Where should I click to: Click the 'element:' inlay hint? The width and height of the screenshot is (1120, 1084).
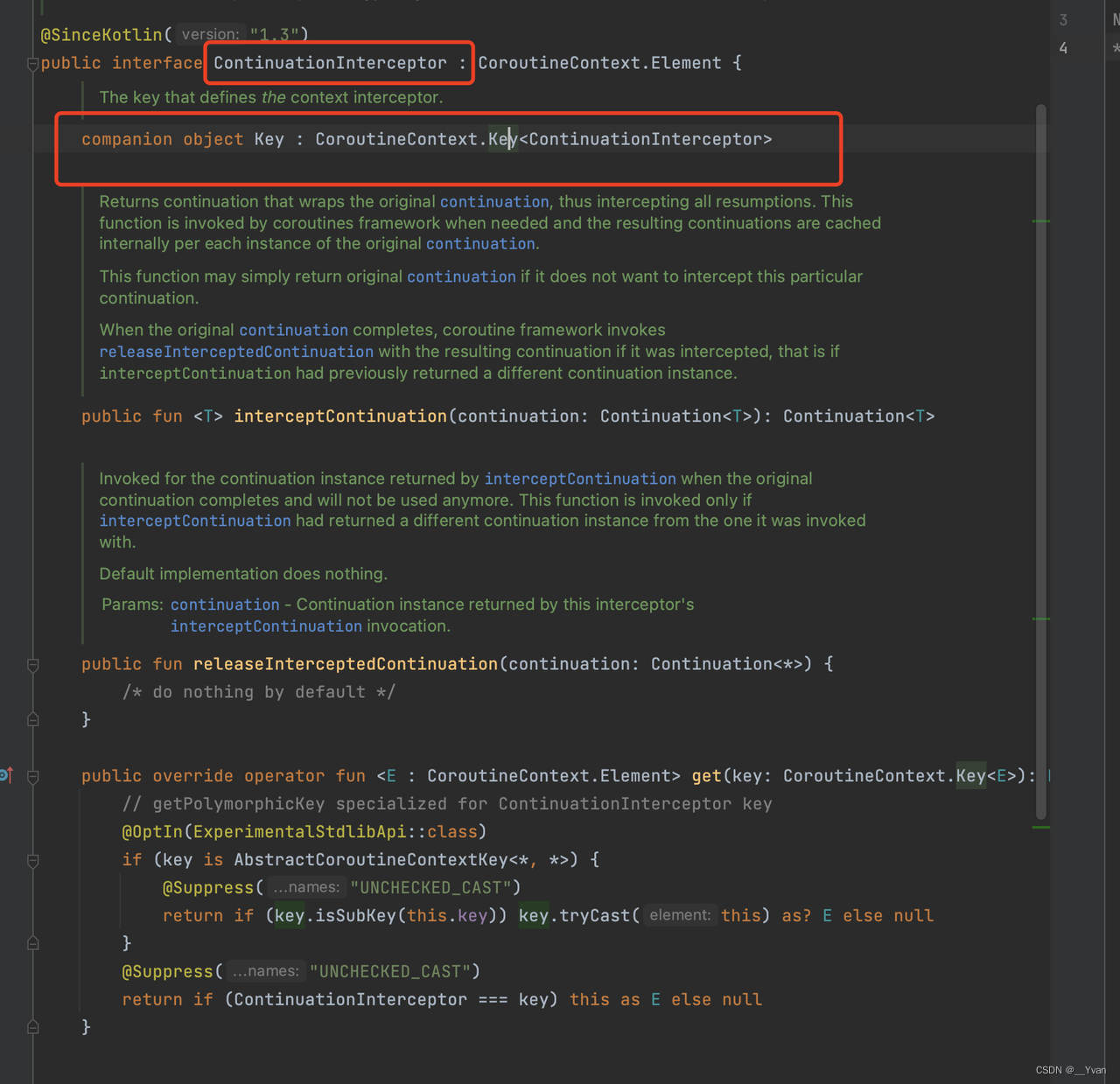680,915
